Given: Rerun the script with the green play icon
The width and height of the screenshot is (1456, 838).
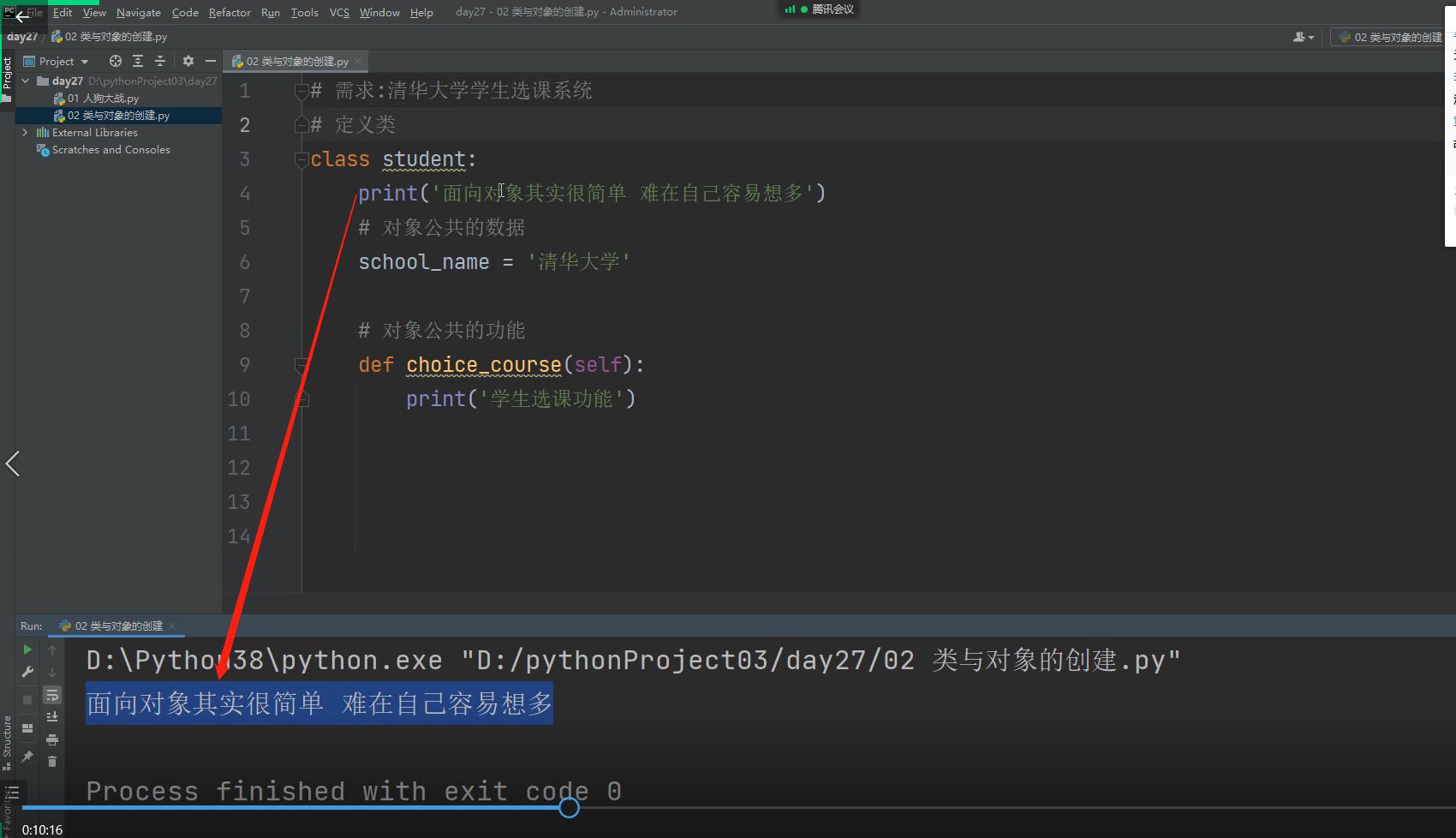Looking at the screenshot, I should coord(27,649).
